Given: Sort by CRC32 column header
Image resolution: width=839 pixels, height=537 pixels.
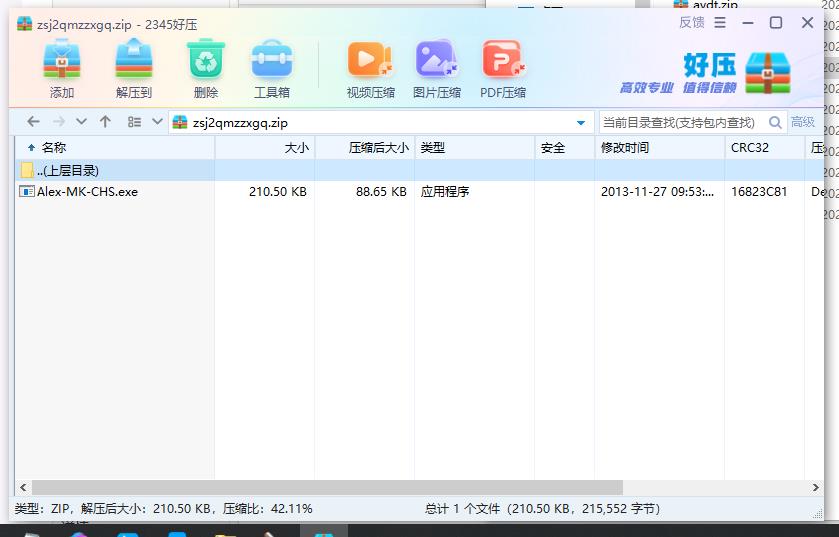Looking at the screenshot, I should pyautogui.click(x=765, y=148).
